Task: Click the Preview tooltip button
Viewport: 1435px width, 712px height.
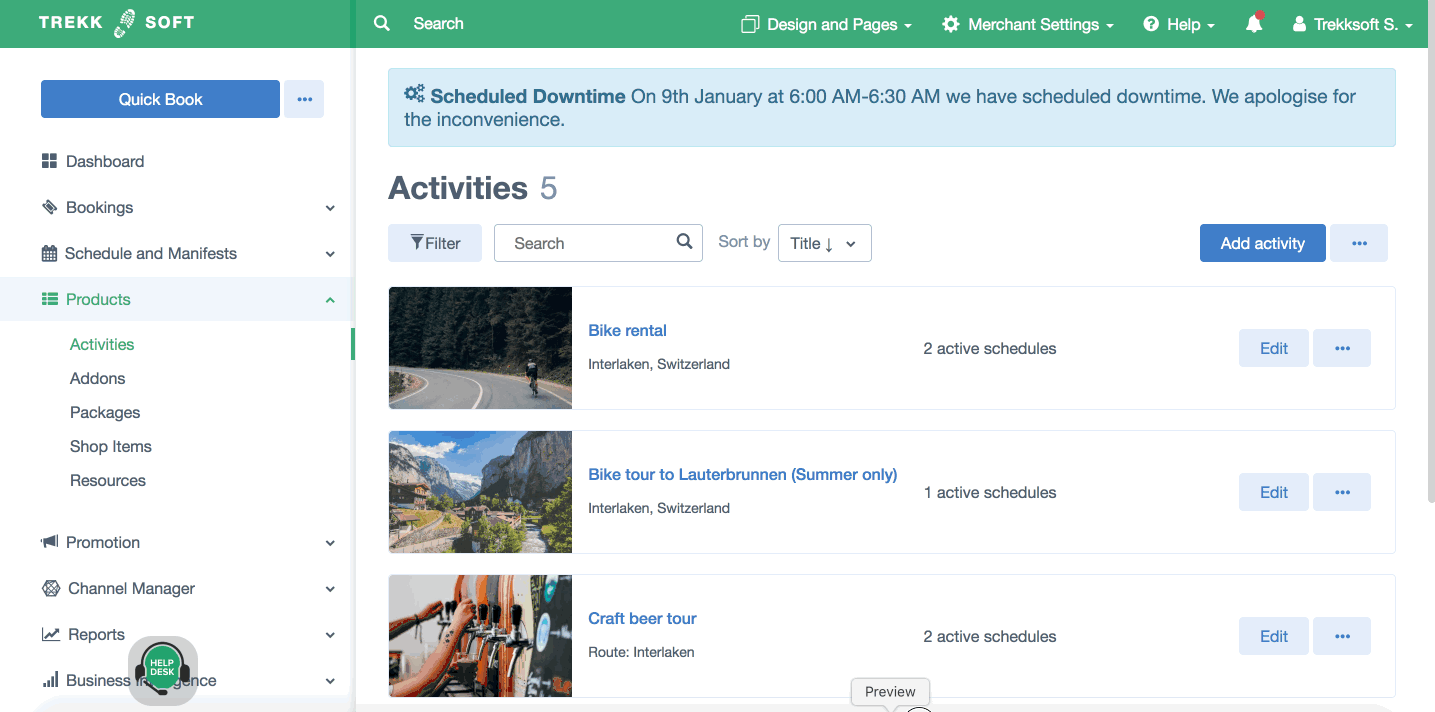Action: (890, 692)
